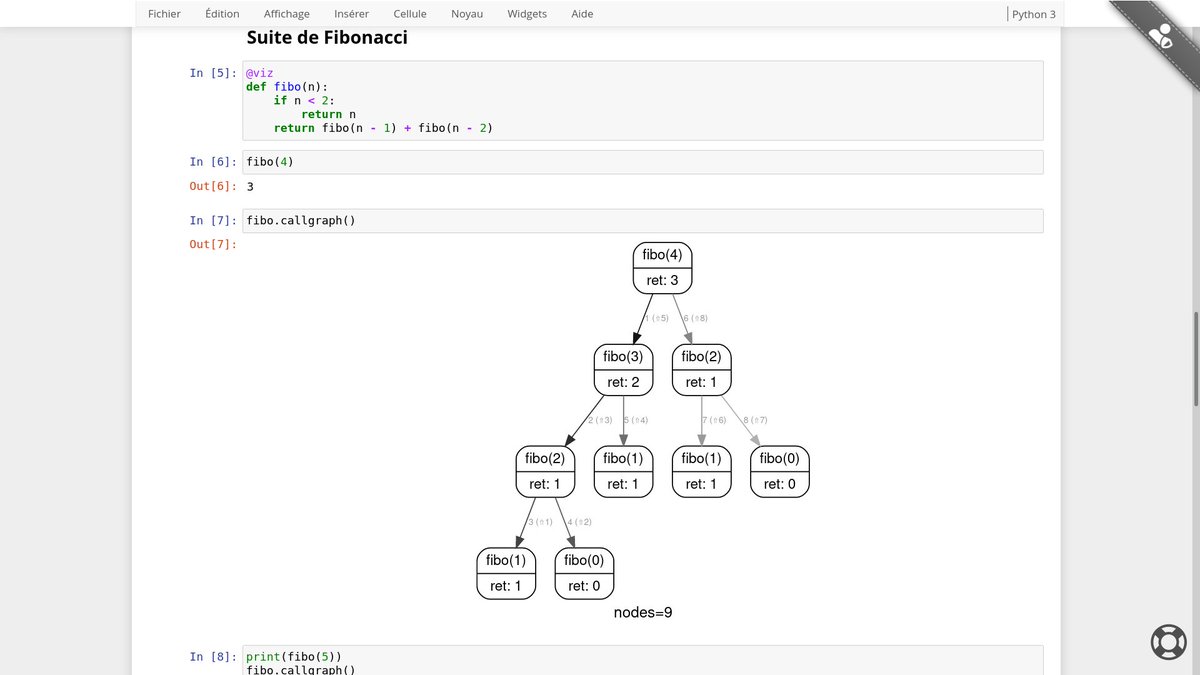Click the edge label 1 (↑5)
The image size is (1200, 675).
[x=657, y=318]
